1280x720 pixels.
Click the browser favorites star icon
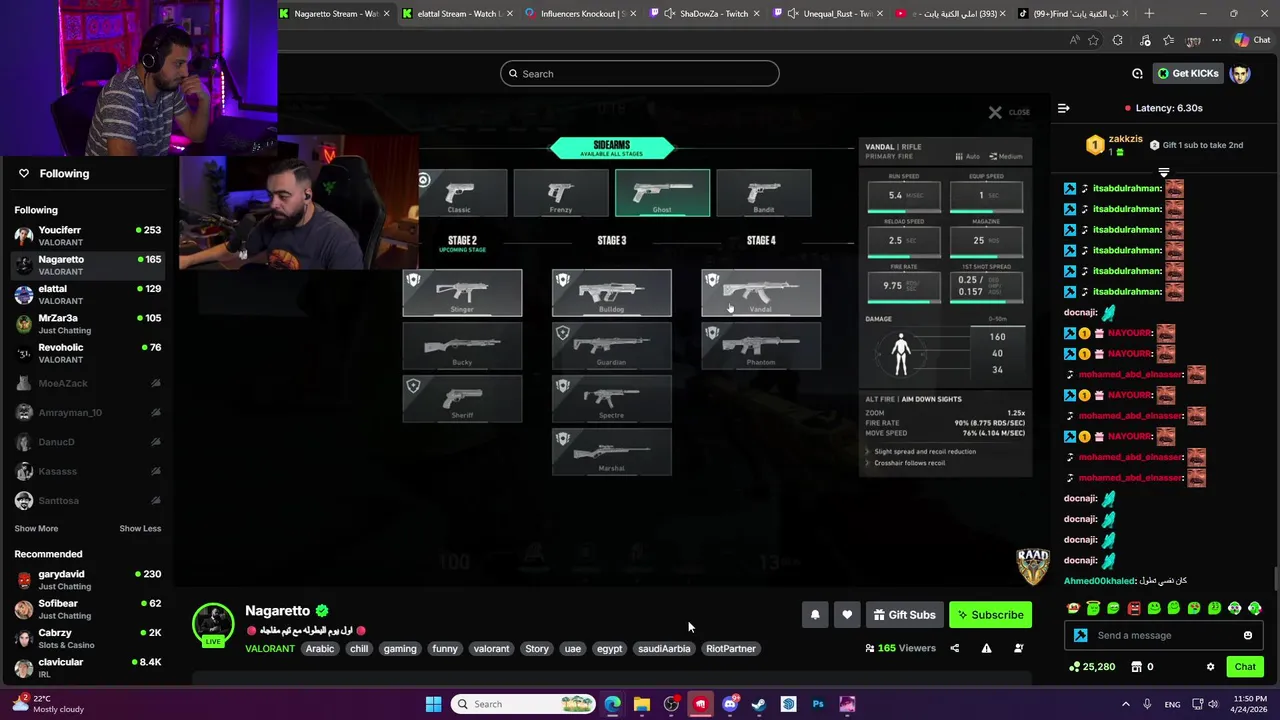click(x=1093, y=40)
